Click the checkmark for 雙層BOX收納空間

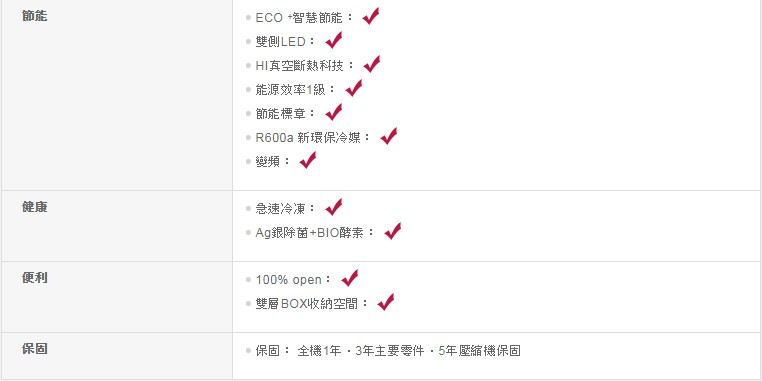click(386, 302)
